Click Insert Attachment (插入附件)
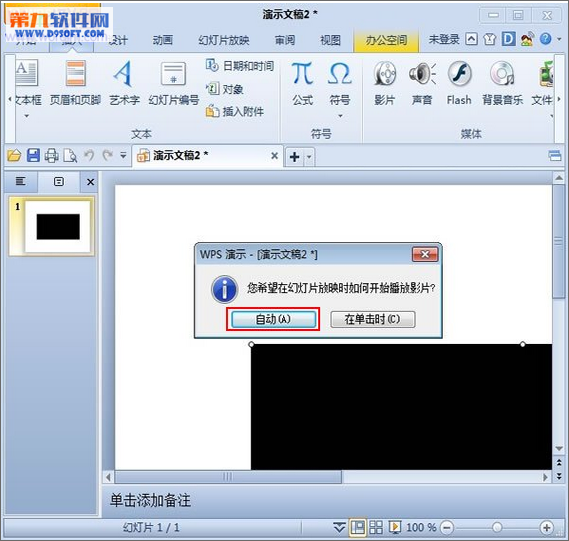Viewport: 569px width, 541px height. click(x=235, y=111)
